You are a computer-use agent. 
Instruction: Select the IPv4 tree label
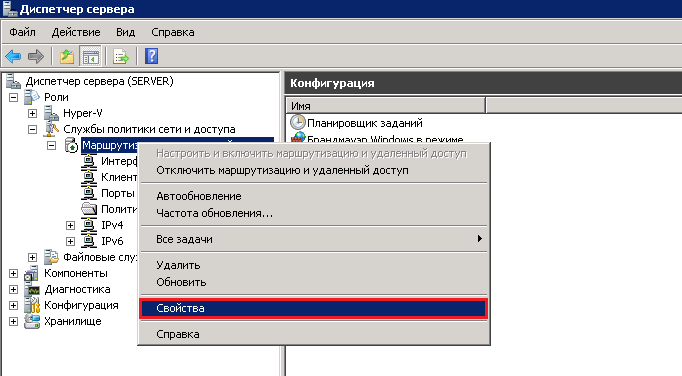click(112, 225)
